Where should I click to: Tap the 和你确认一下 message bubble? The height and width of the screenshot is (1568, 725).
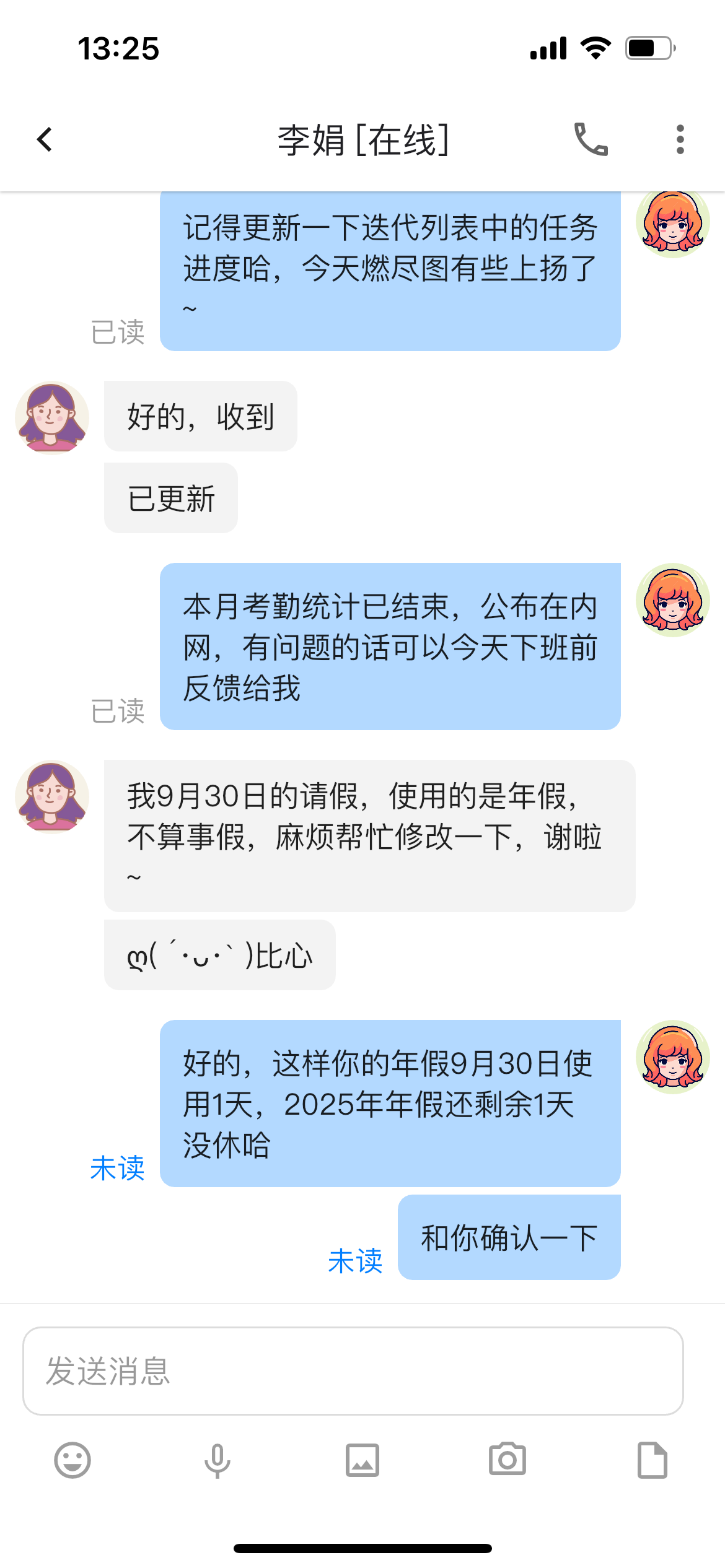pos(509,1237)
